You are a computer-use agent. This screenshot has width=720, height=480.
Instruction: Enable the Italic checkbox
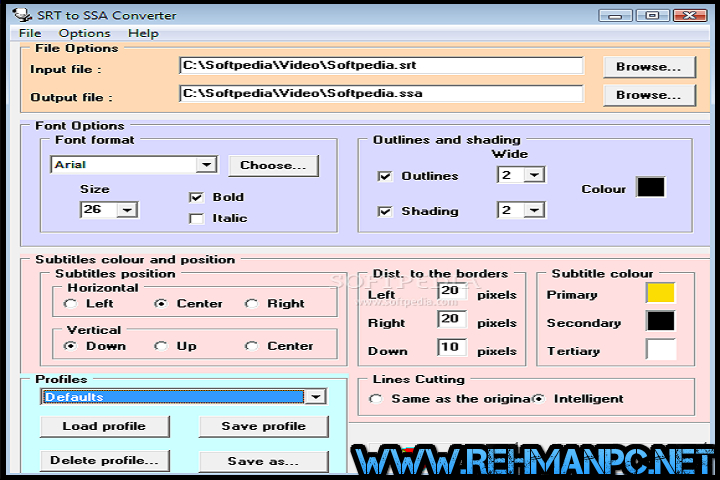(x=196, y=218)
